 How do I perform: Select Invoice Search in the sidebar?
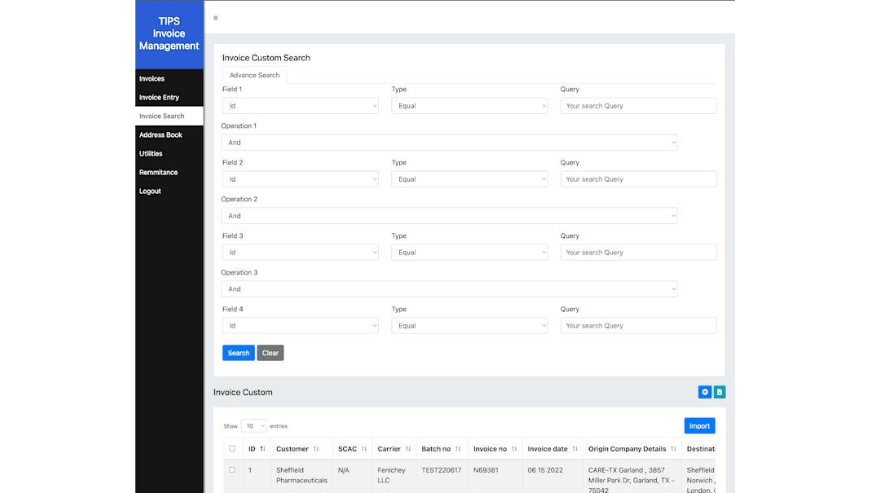[x=169, y=116]
